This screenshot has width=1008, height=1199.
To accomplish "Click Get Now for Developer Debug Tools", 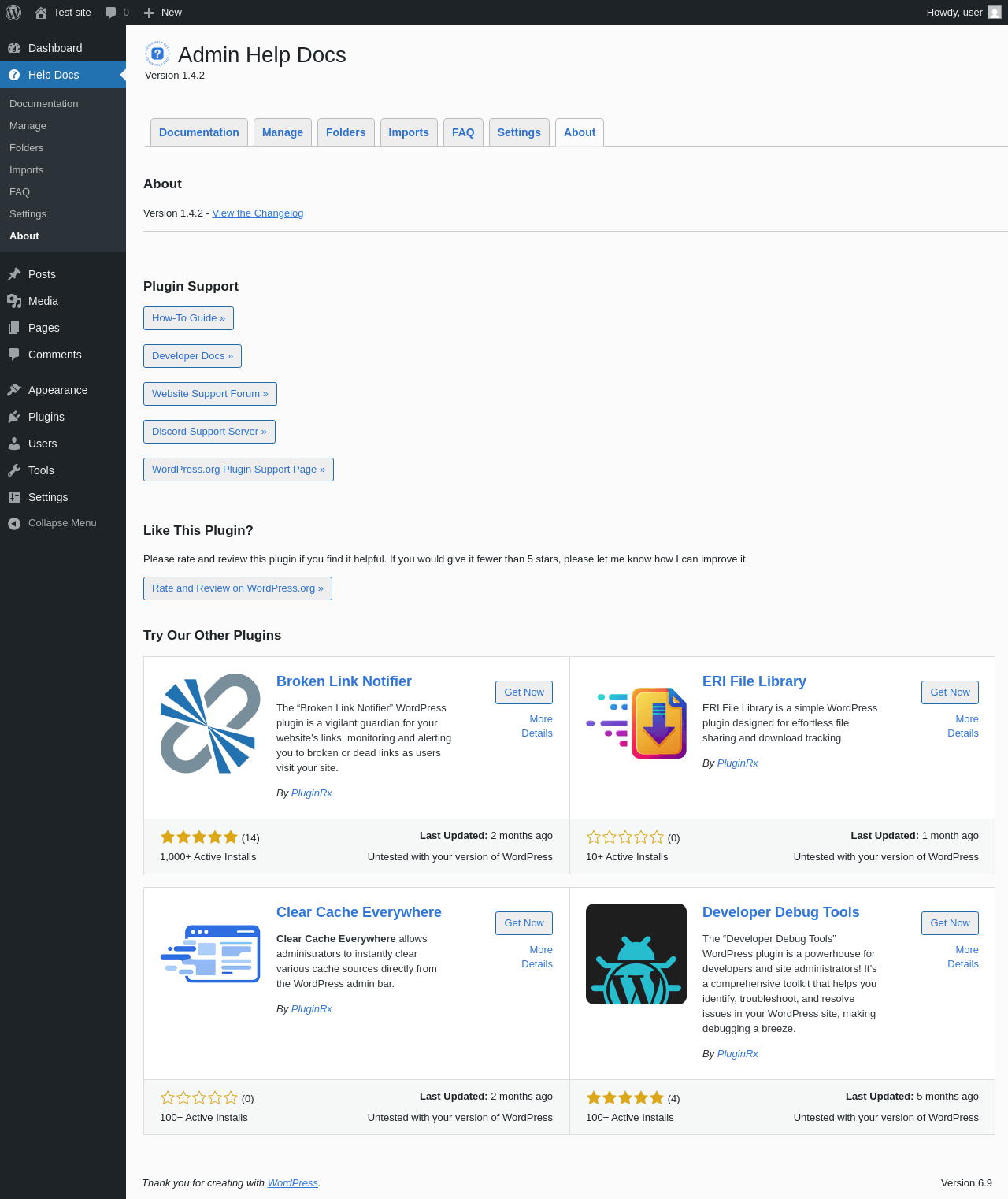I will [x=950, y=923].
